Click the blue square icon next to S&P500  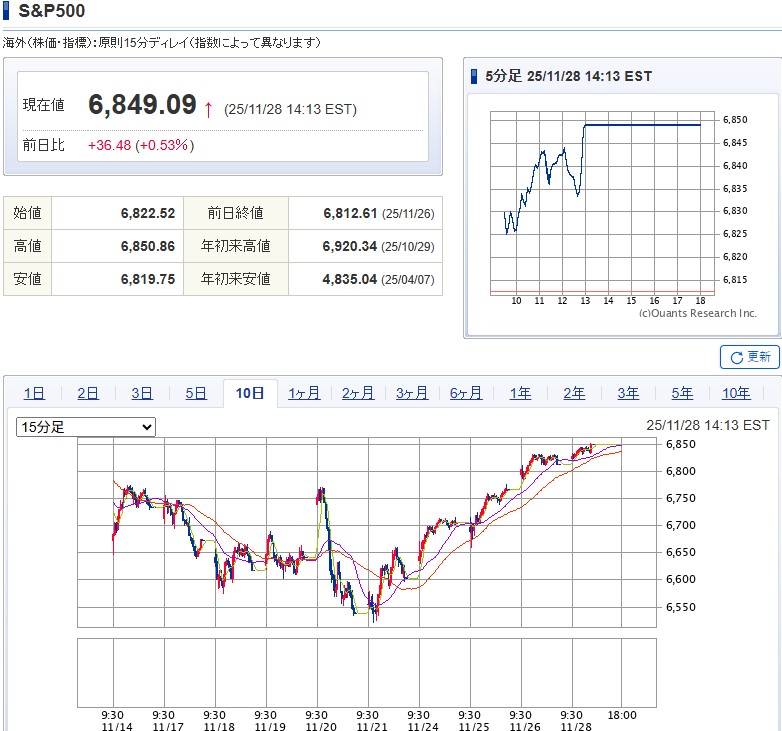(7, 11)
